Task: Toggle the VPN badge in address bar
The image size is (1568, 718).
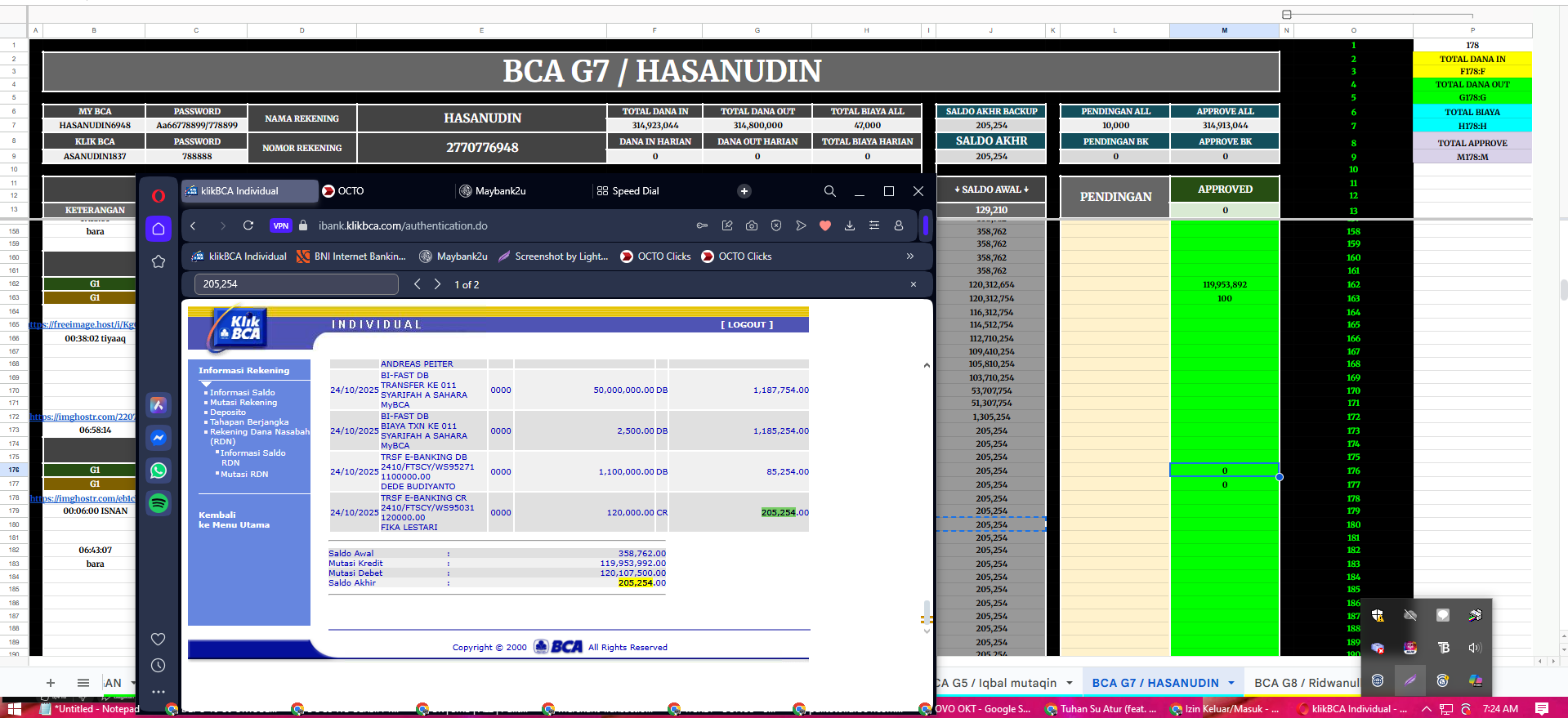Action: pyautogui.click(x=281, y=225)
